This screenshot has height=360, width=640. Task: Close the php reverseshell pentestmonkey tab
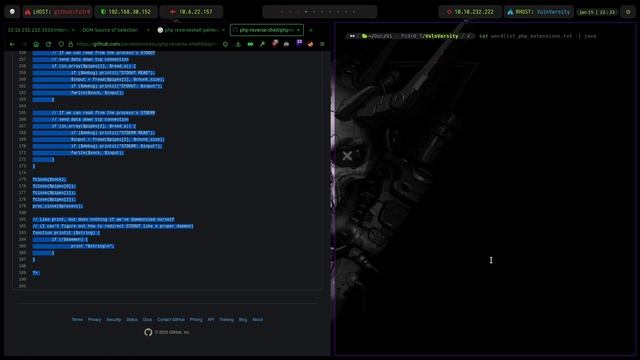223,30
